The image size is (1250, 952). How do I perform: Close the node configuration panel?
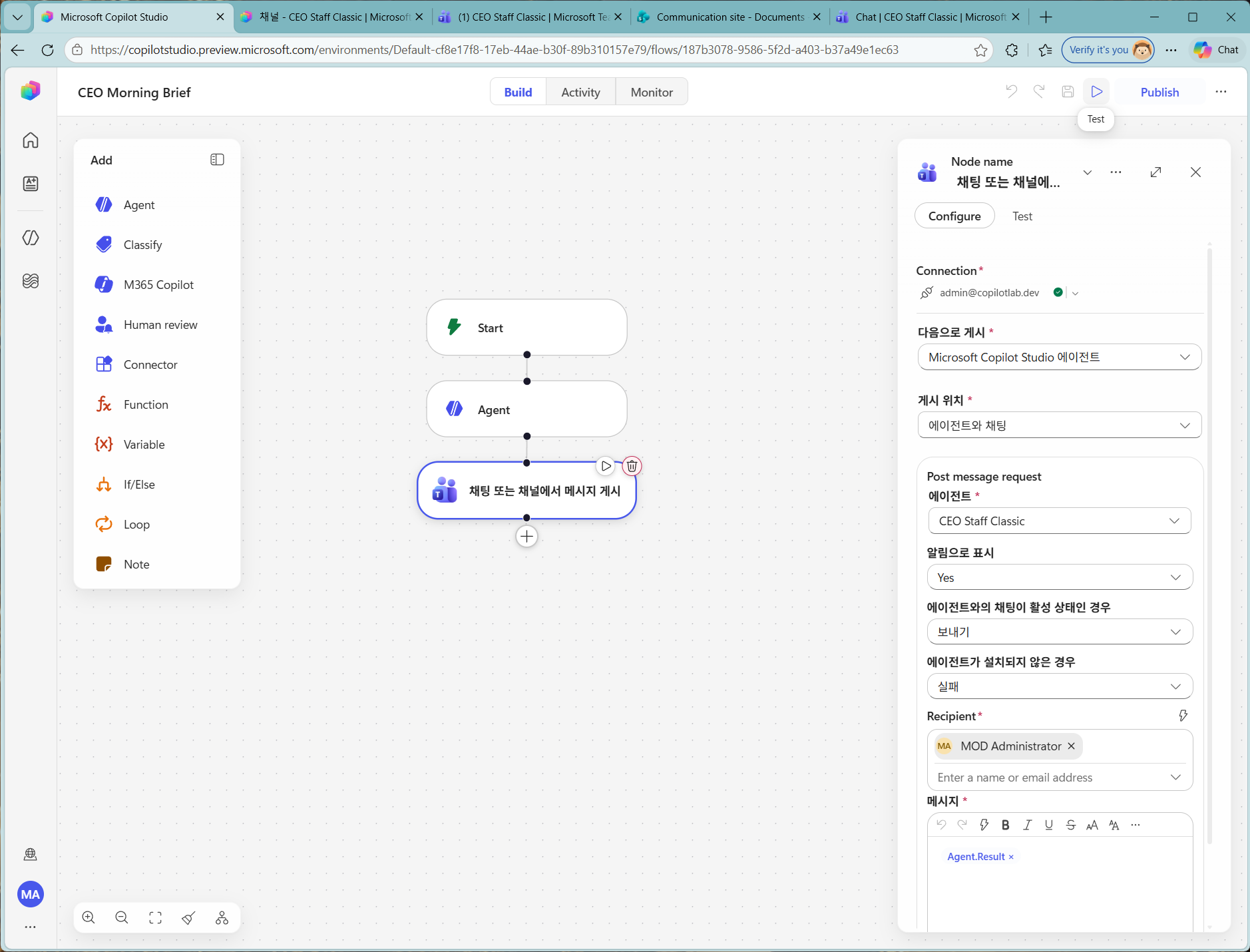[1196, 172]
